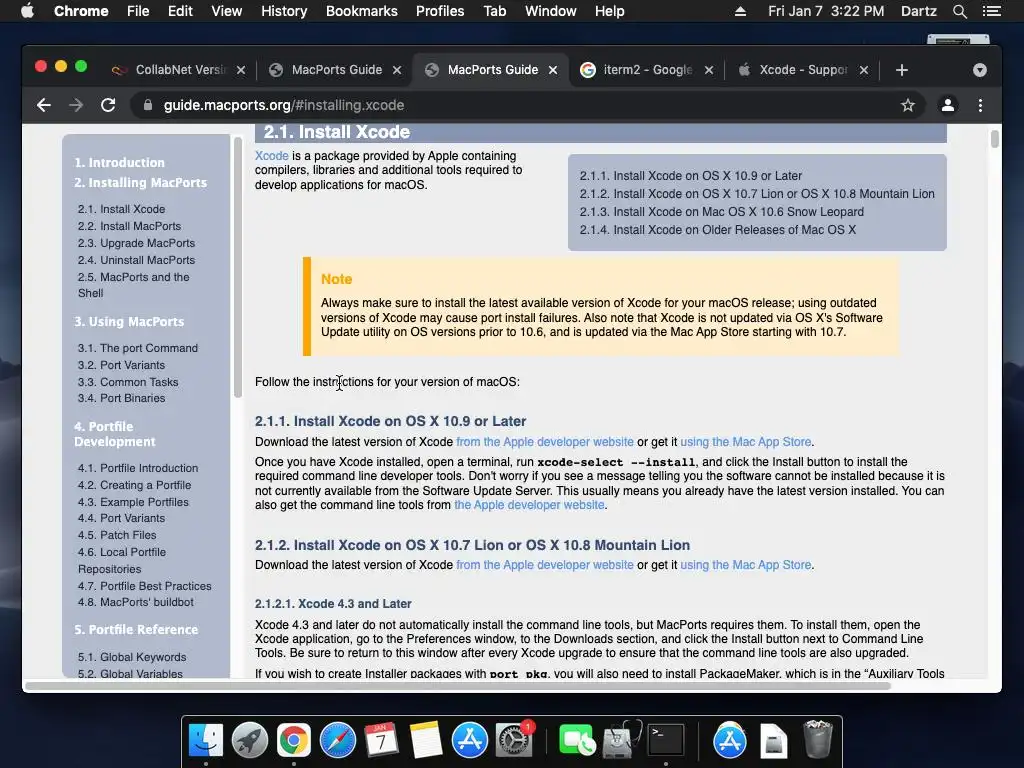Open sidebar 3.2 Port Variants

point(121,365)
